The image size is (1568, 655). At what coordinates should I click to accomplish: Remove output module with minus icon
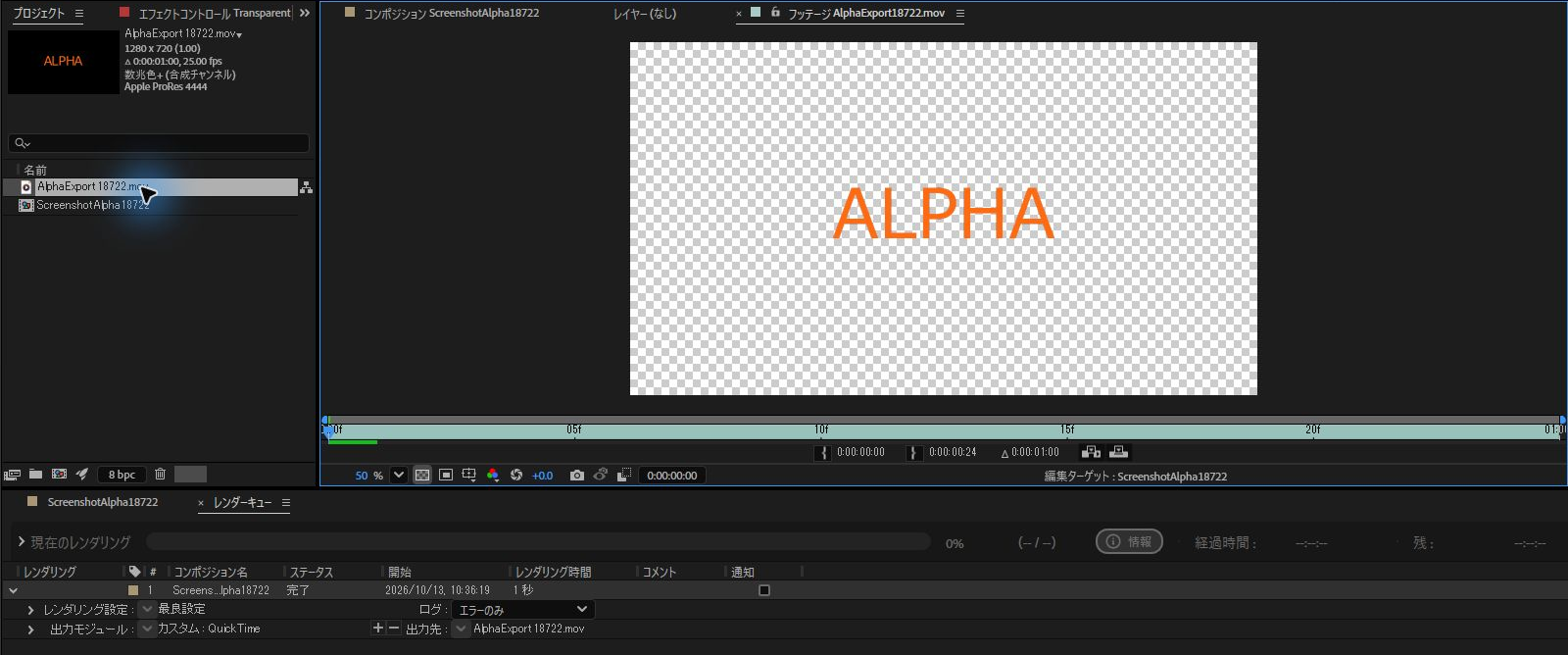pyautogui.click(x=394, y=629)
